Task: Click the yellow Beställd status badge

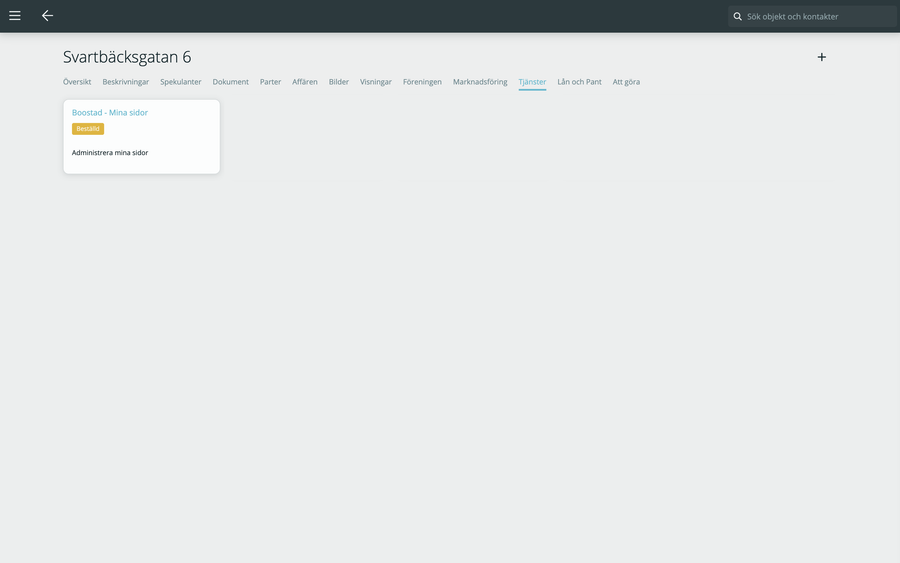Action: pos(88,129)
